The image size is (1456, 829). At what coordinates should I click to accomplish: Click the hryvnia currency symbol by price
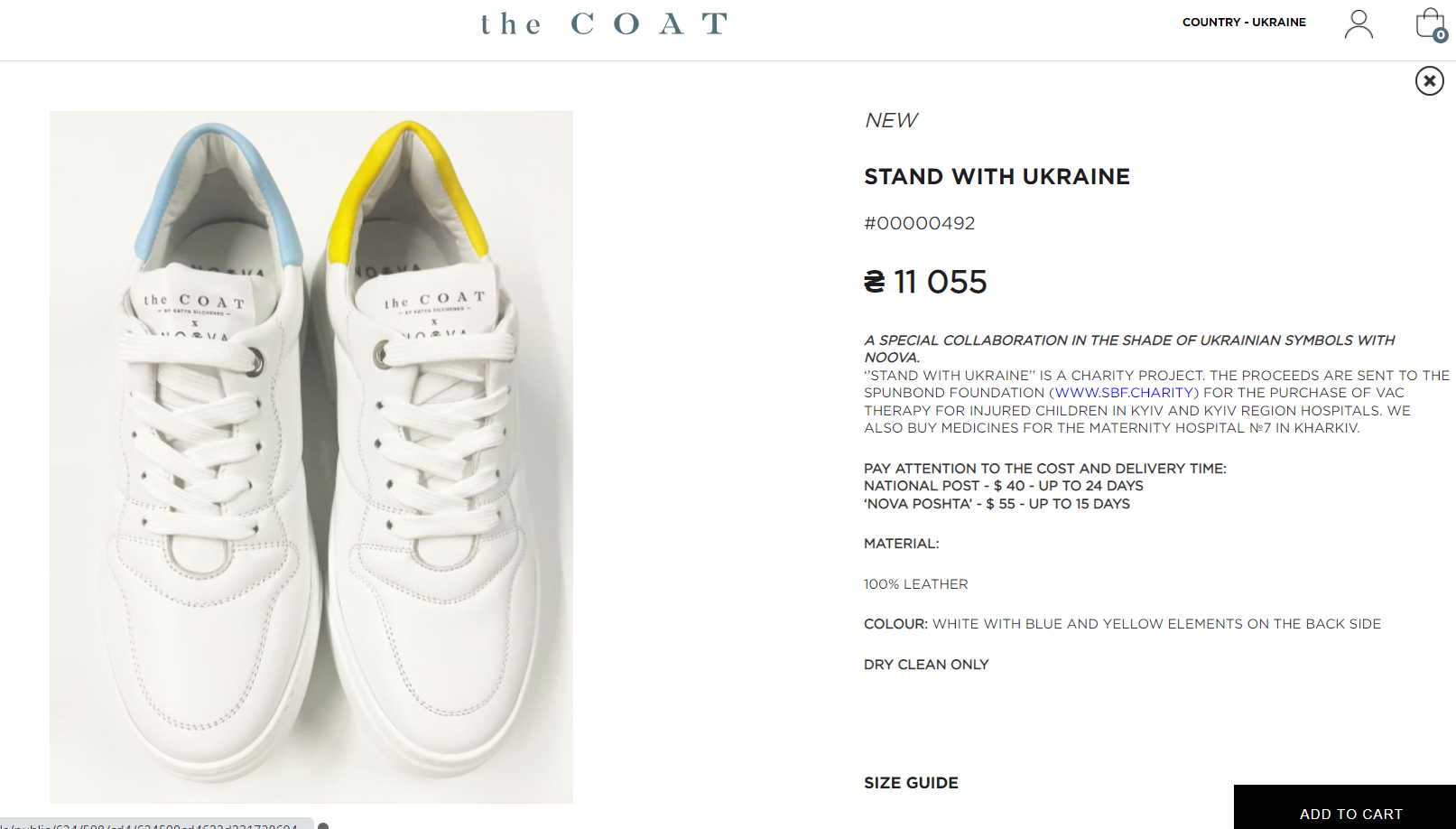click(x=875, y=282)
